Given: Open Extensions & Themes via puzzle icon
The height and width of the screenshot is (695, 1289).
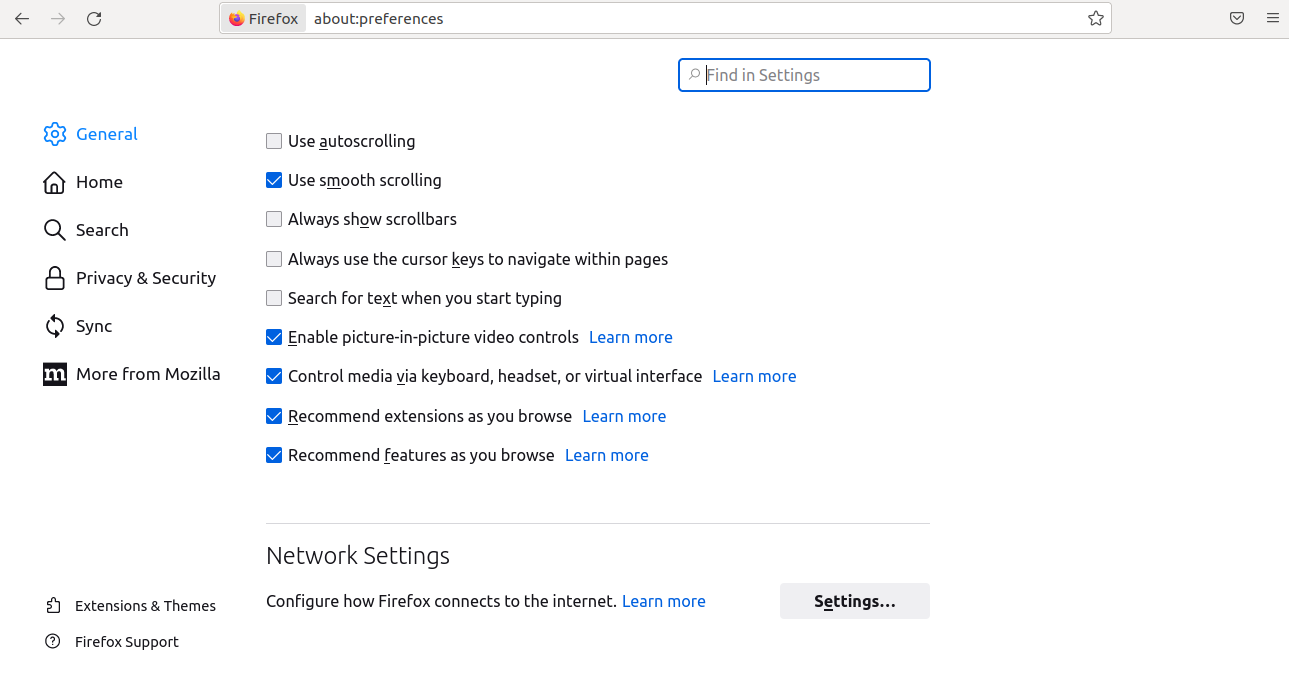Looking at the screenshot, I should point(53,605).
